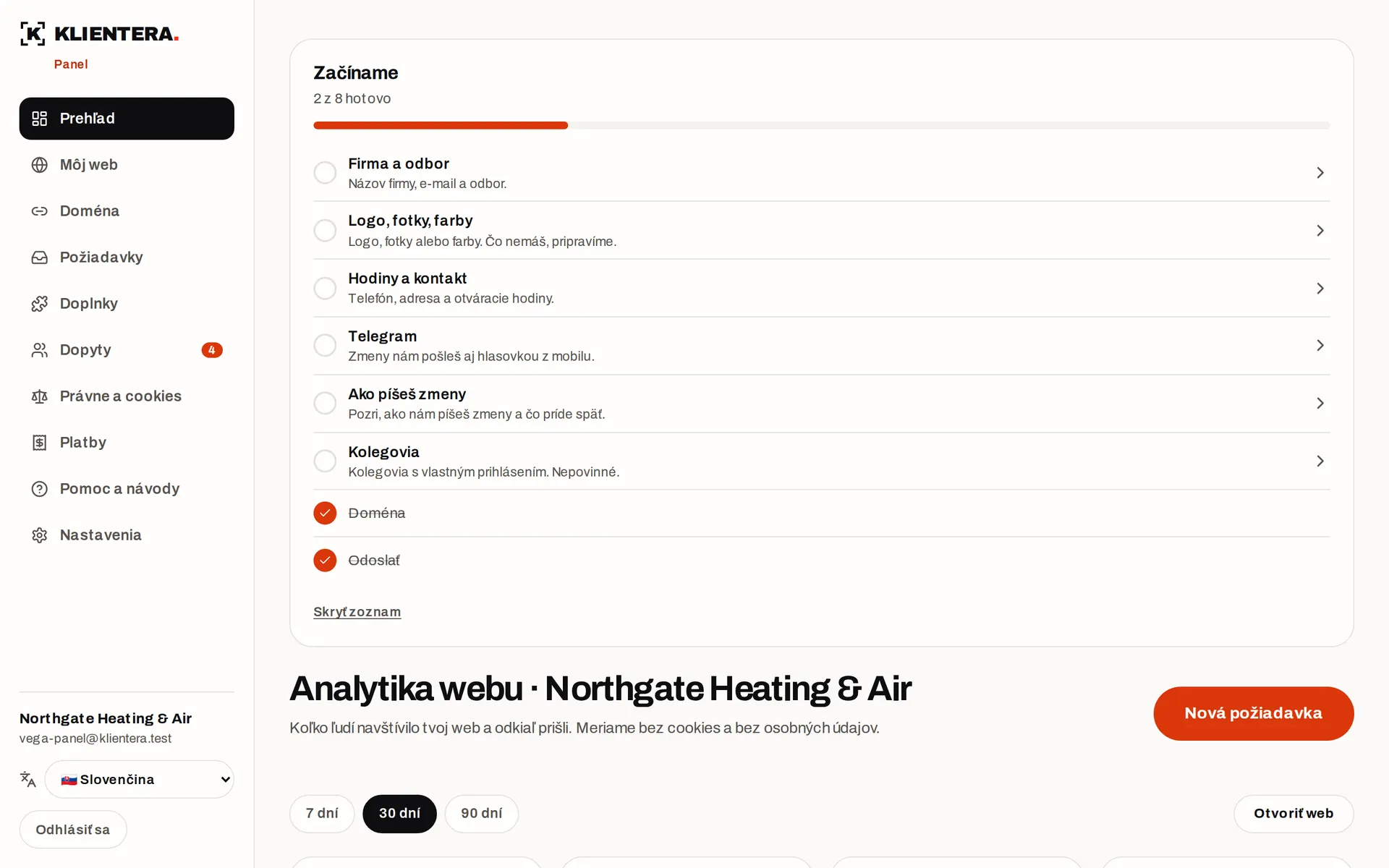Click the puzzle icon beside Doplnky
The width and height of the screenshot is (1389, 868).
(40, 304)
